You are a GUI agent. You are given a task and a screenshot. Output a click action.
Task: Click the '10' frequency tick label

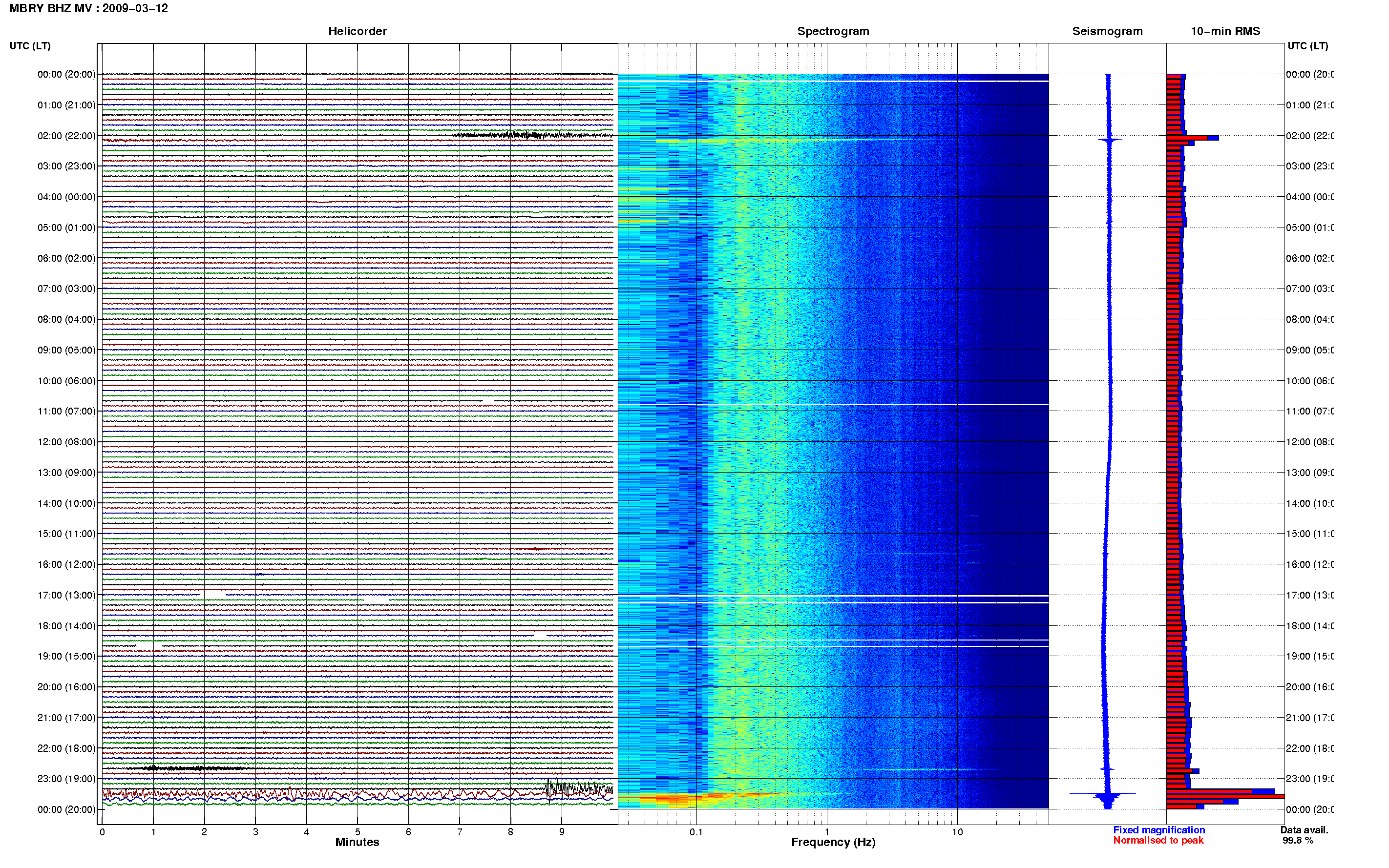[x=957, y=832]
